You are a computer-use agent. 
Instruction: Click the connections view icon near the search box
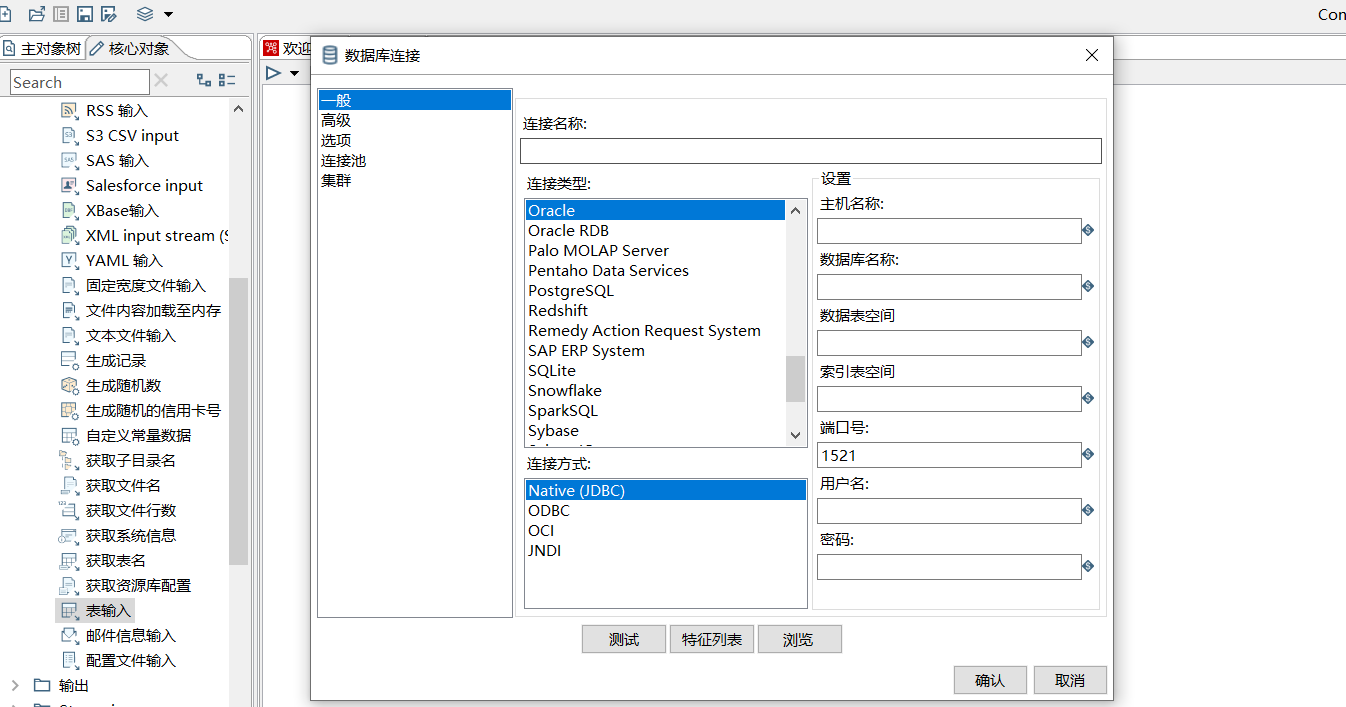pyautogui.click(x=205, y=80)
